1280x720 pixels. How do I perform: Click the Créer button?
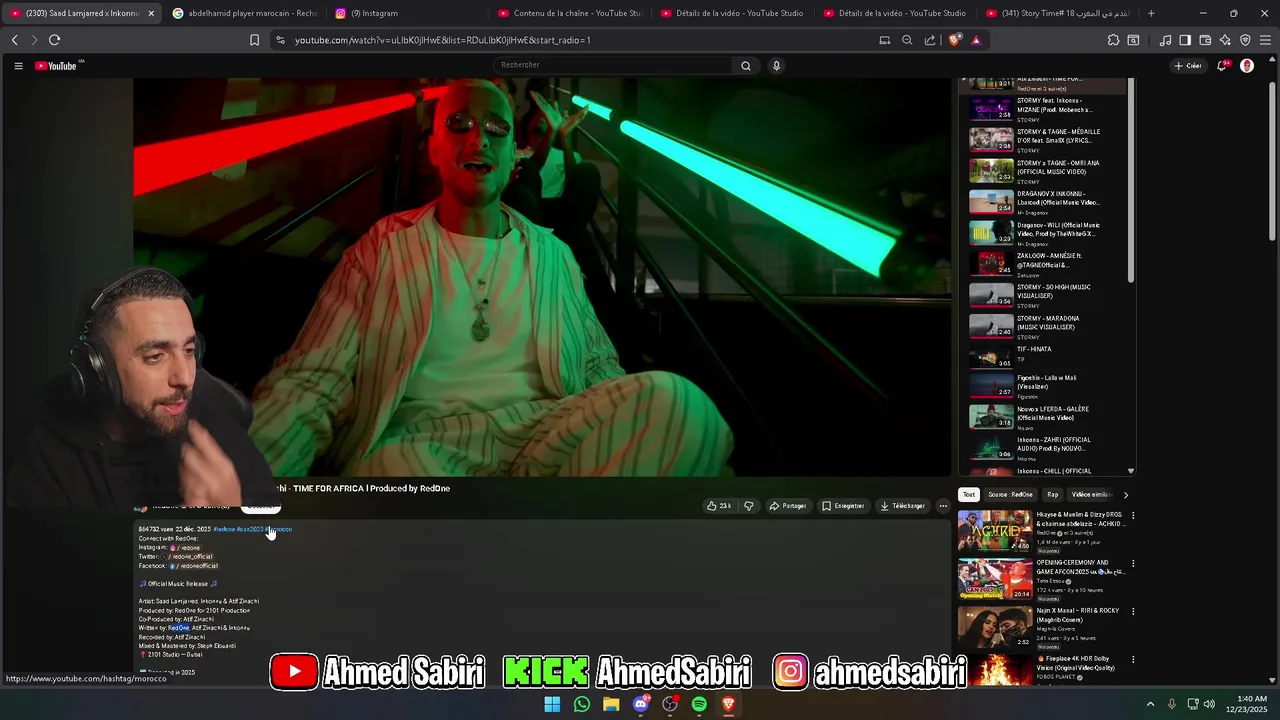click(1188, 66)
